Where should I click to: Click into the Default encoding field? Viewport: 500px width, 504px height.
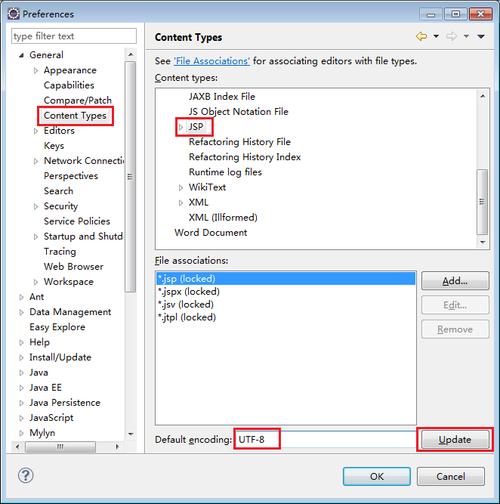325,440
